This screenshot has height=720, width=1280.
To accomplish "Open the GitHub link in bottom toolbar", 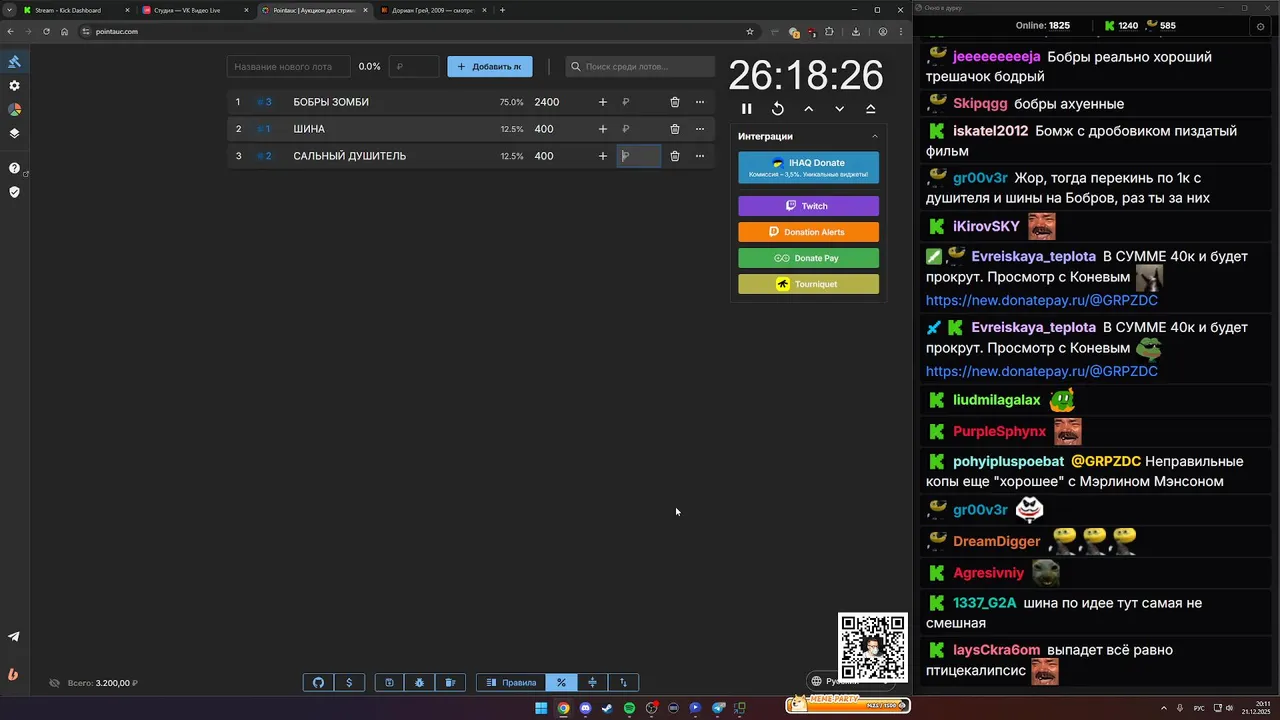I will click(x=318, y=683).
